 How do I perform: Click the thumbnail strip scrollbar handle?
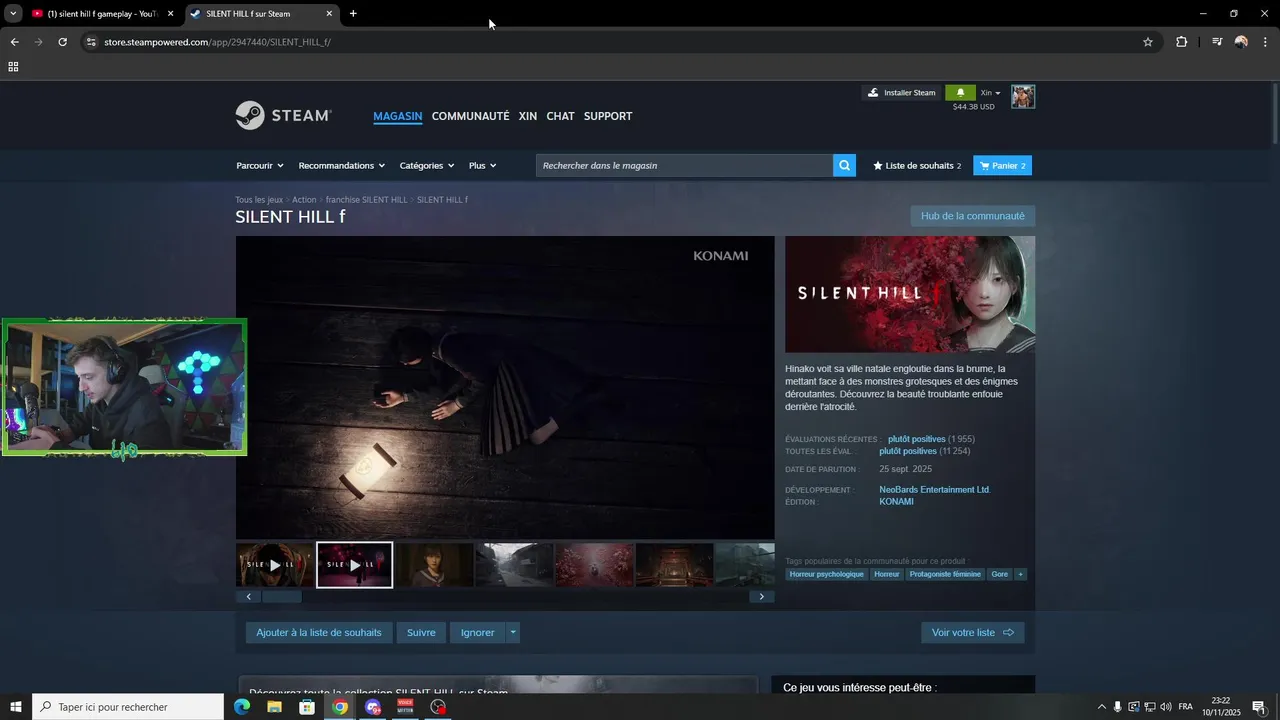[282, 597]
